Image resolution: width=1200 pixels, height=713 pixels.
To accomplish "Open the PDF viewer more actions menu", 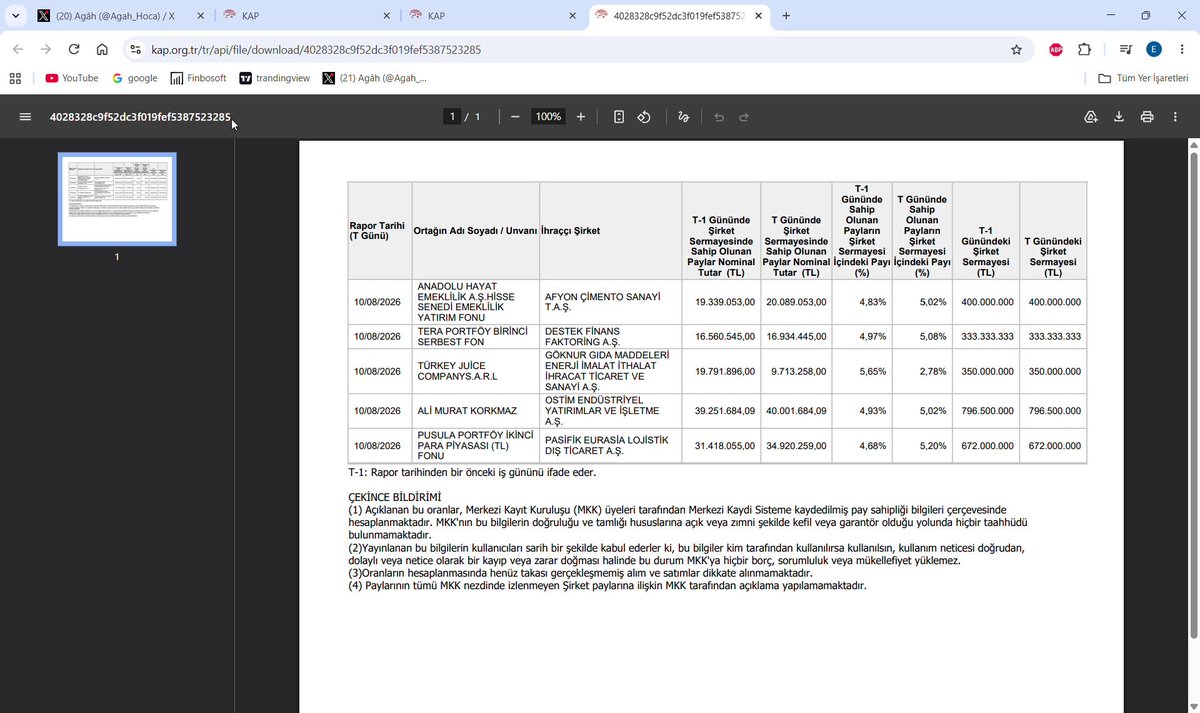I will pyautogui.click(x=1175, y=117).
